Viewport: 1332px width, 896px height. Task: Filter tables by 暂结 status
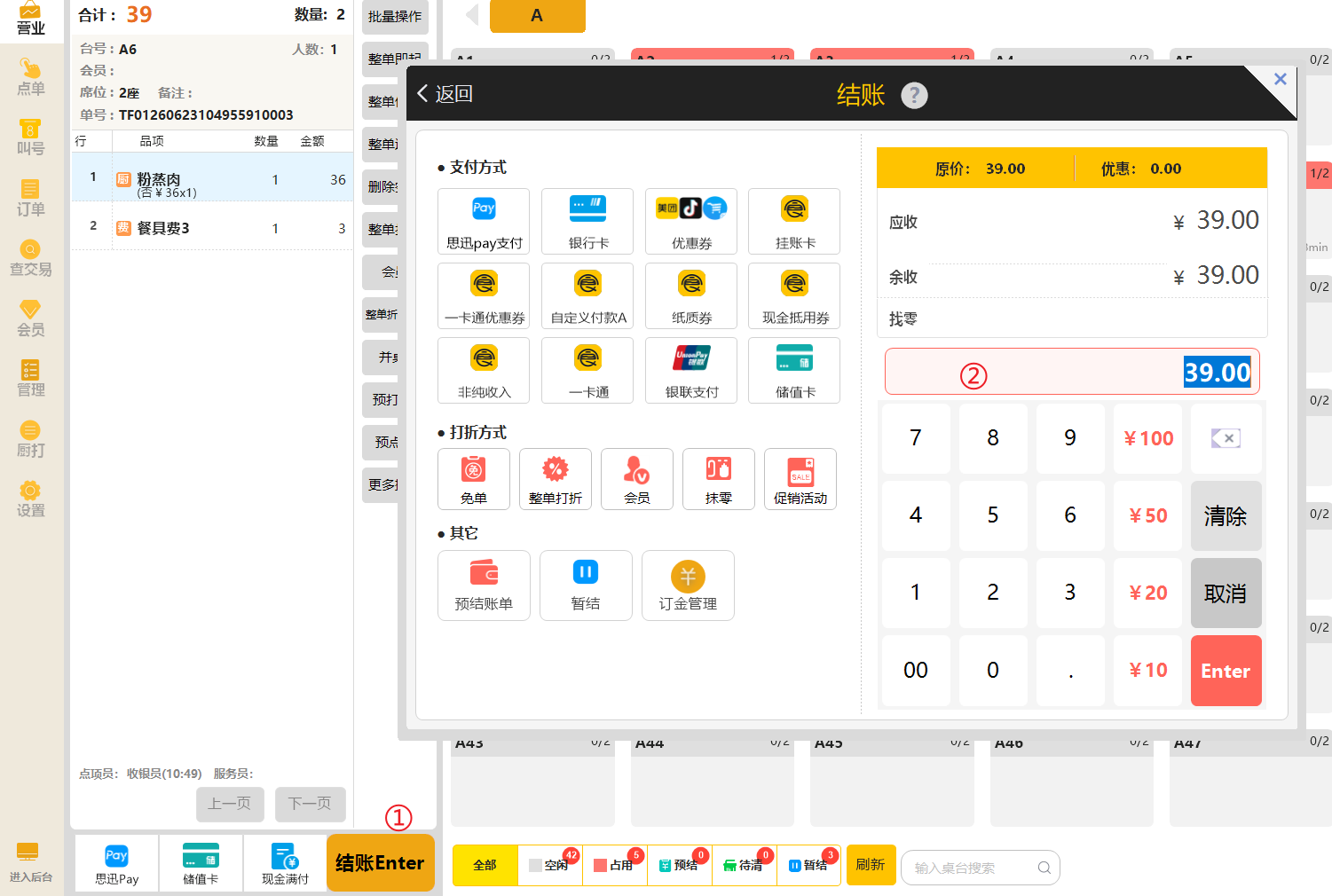pos(809,865)
